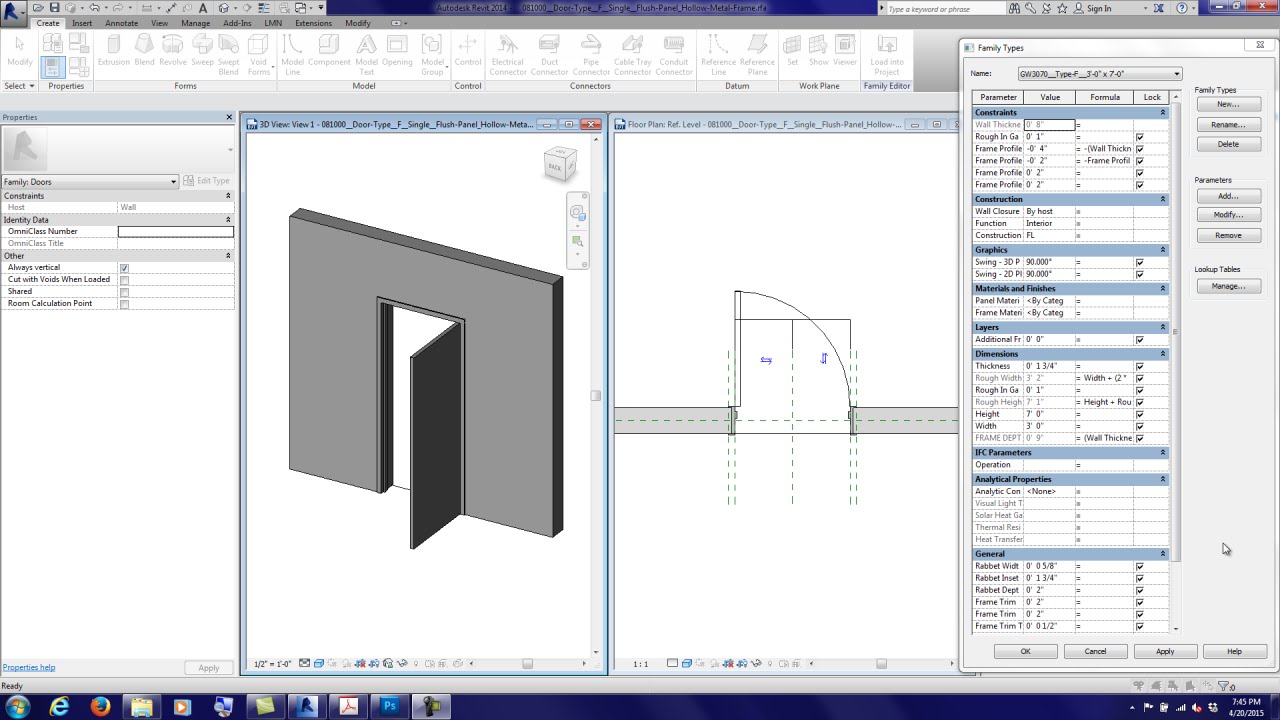This screenshot has width=1280, height=720.
Task: Enable the Shared checkbox
Action: (124, 291)
